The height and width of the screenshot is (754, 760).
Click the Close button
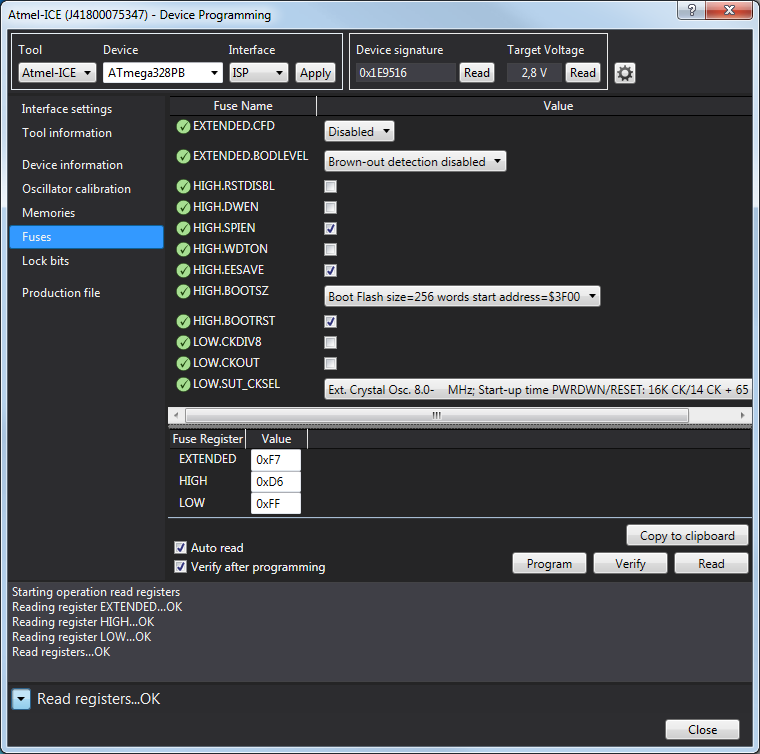point(702,729)
